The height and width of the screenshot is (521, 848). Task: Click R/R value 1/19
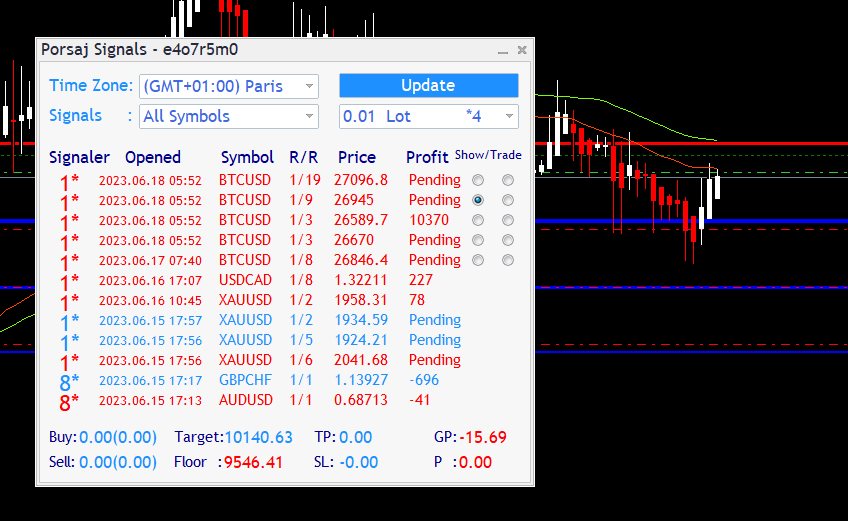pos(305,180)
